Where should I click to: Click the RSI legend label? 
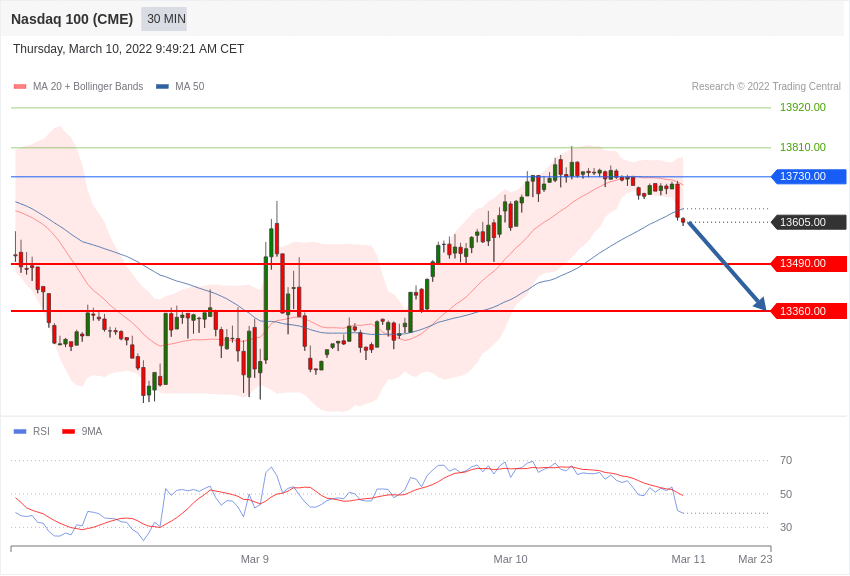point(41,431)
